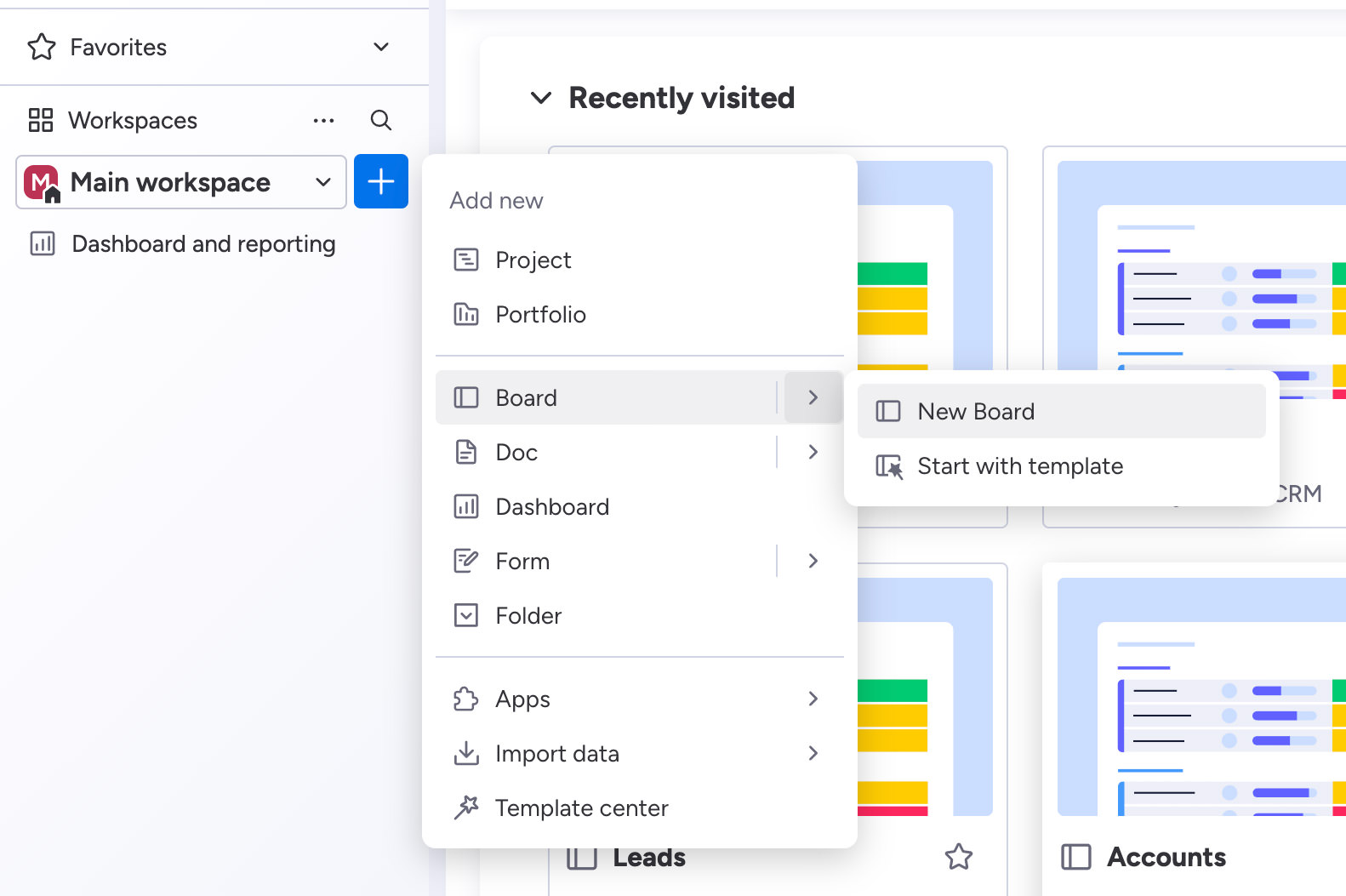Image resolution: width=1346 pixels, height=896 pixels.
Task: Click the Folder icon
Action: 466,615
